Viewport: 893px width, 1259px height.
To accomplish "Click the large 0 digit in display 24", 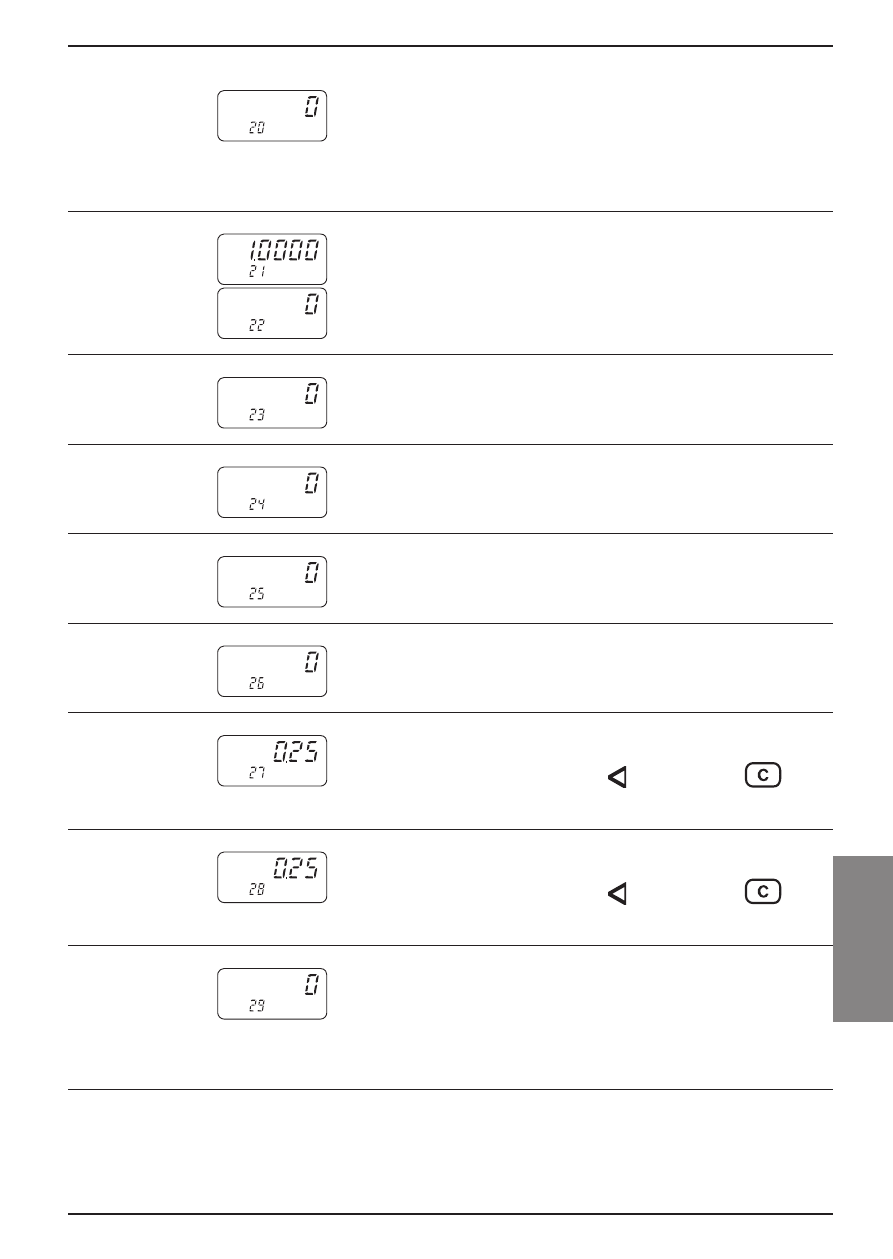I will point(312,484).
